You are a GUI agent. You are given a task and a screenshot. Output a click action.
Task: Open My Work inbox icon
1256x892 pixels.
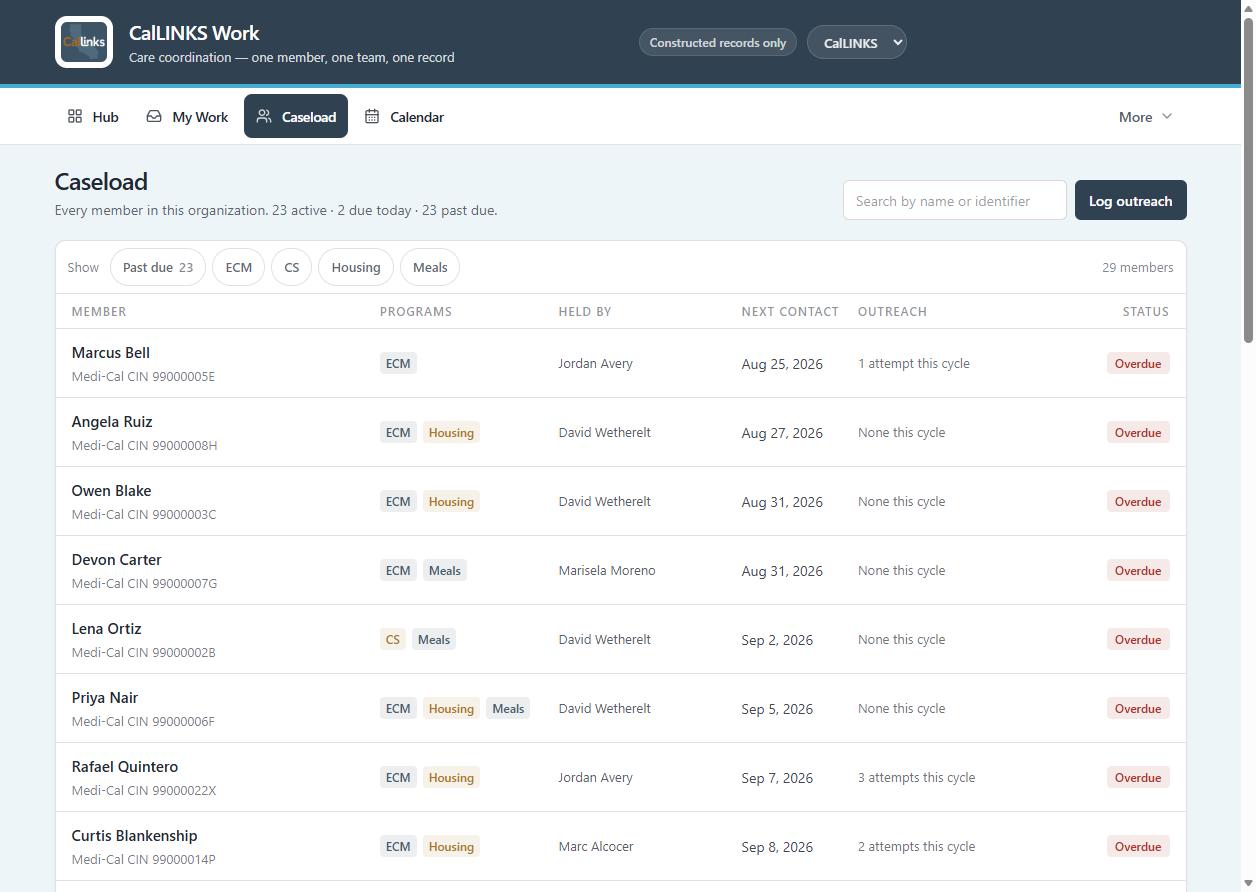point(154,116)
